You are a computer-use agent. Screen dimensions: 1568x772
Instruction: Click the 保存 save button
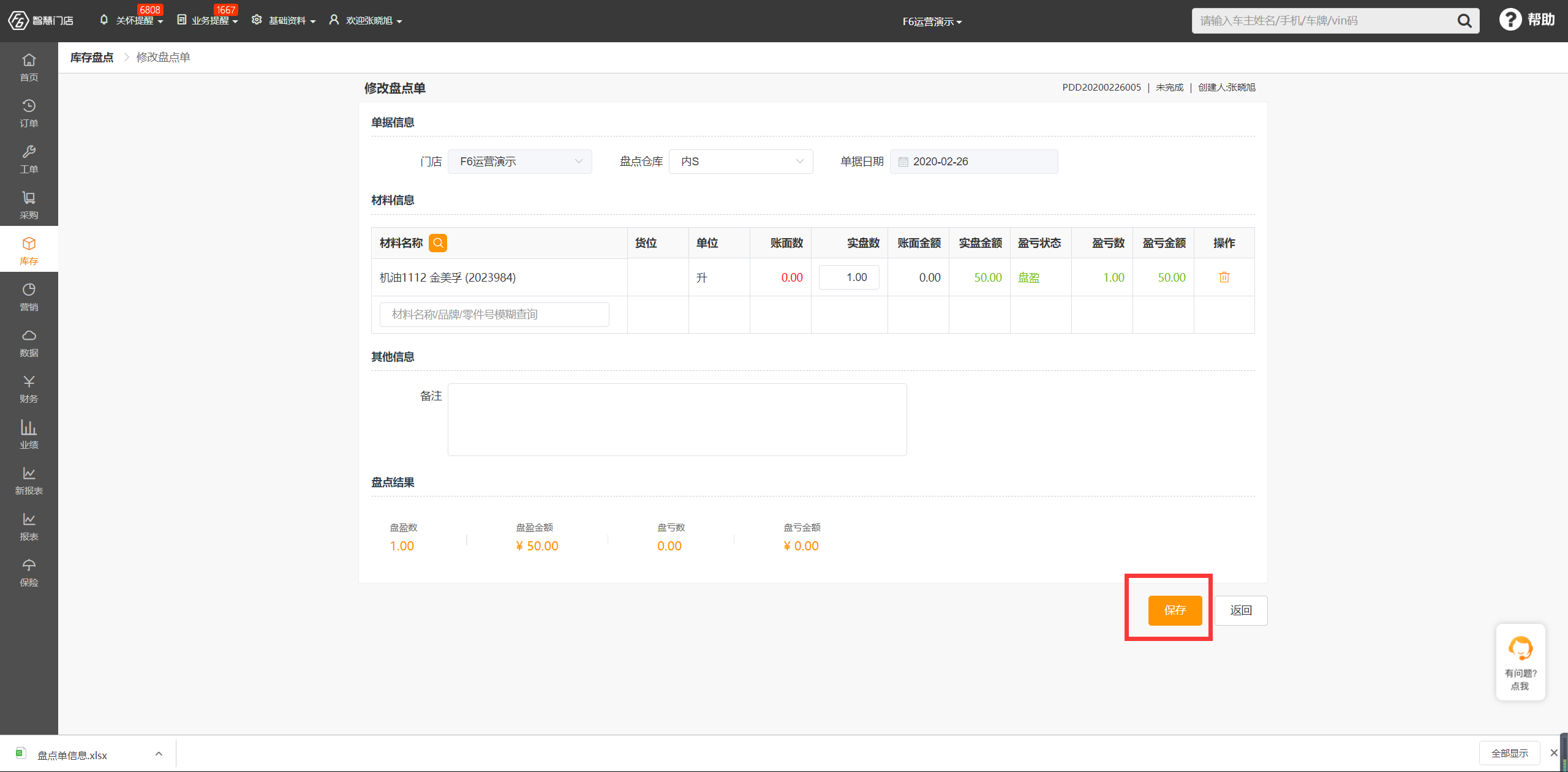(x=1175, y=610)
